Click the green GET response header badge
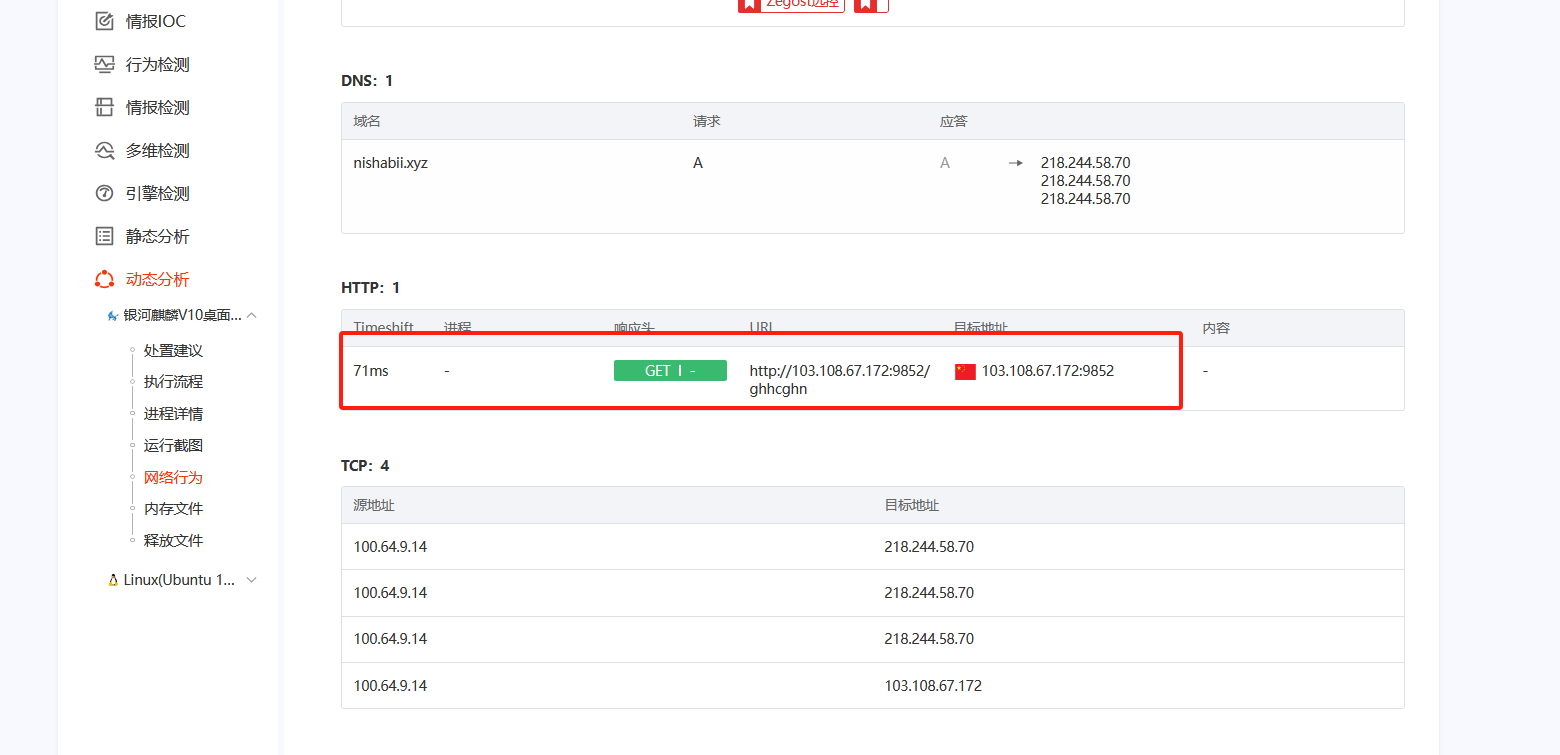Screen dimensions: 1560x755 (670, 371)
